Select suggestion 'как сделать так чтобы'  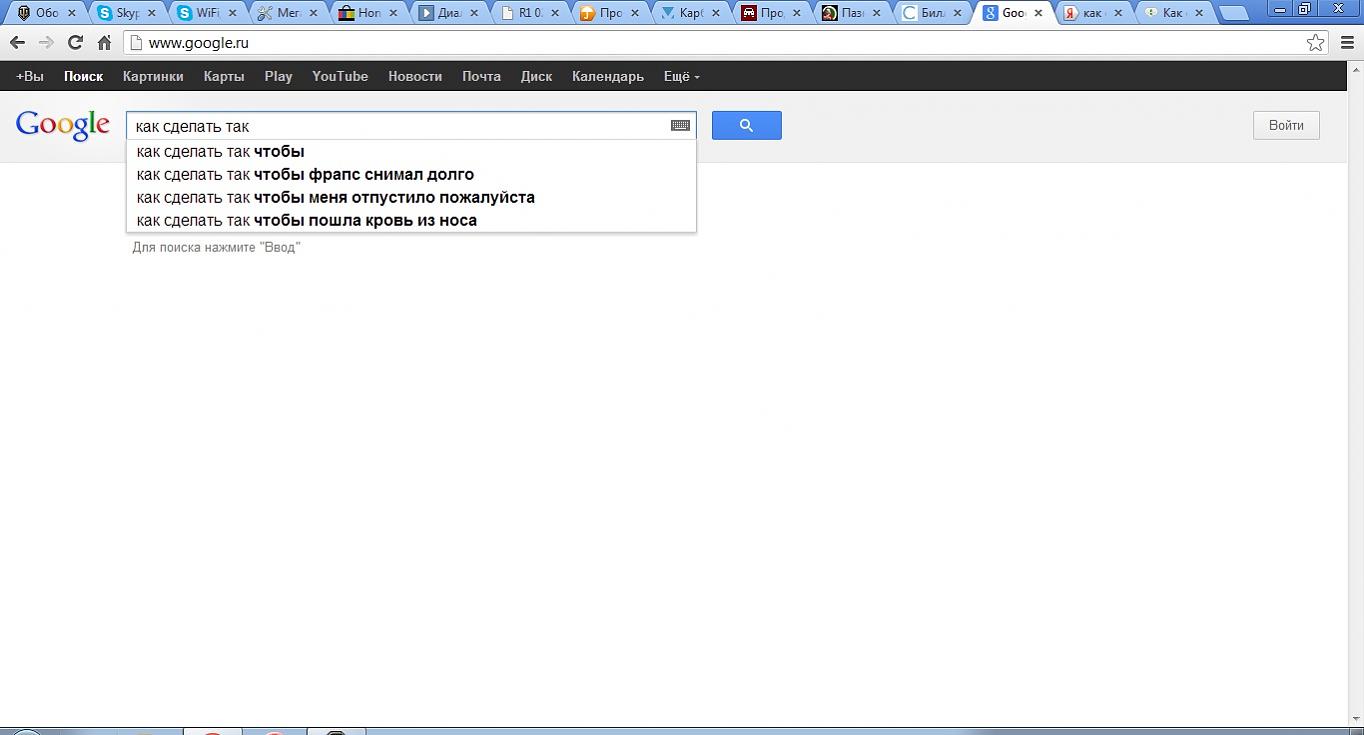coord(411,152)
